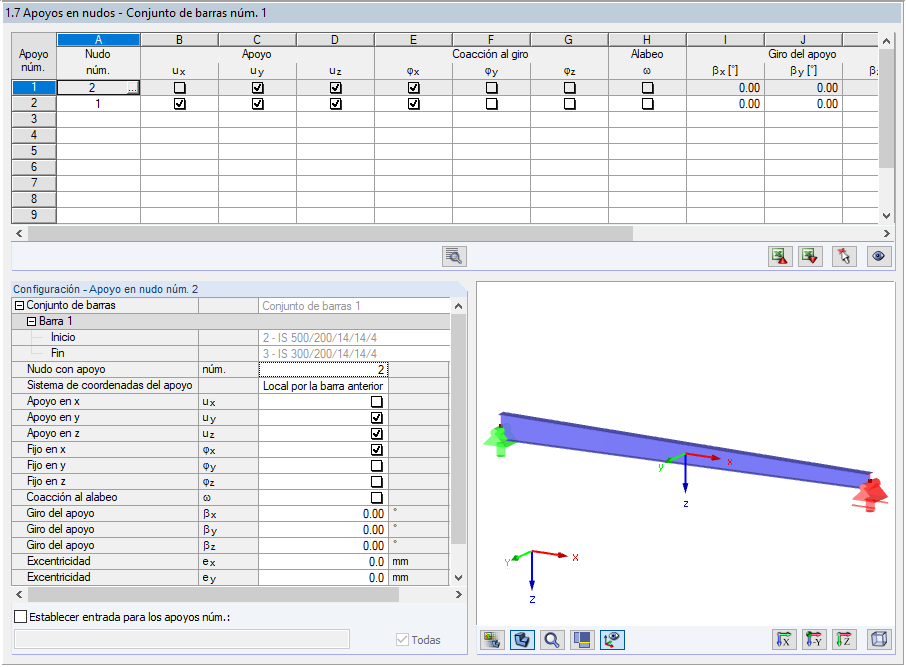Click supports number entry text field
Viewport: 906px width, 667px height.
point(182,639)
